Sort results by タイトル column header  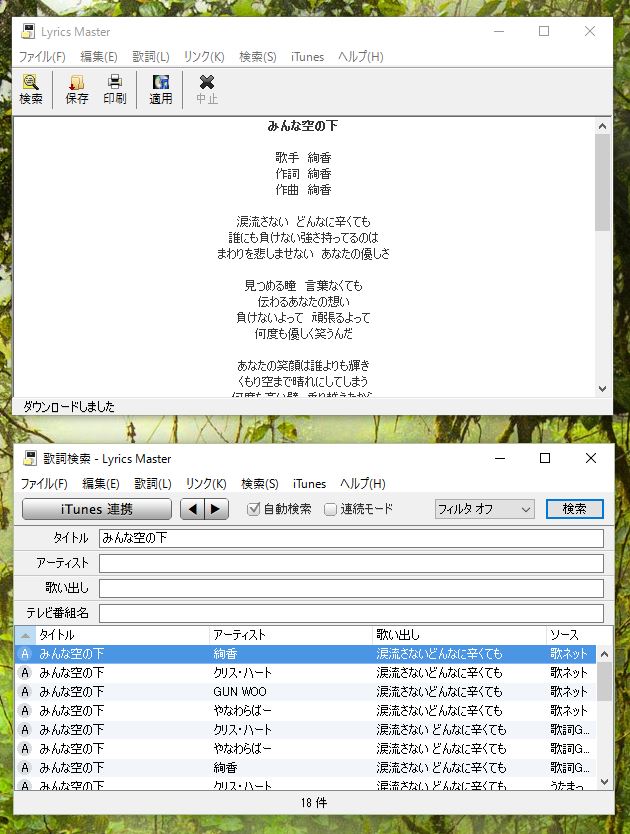122,635
